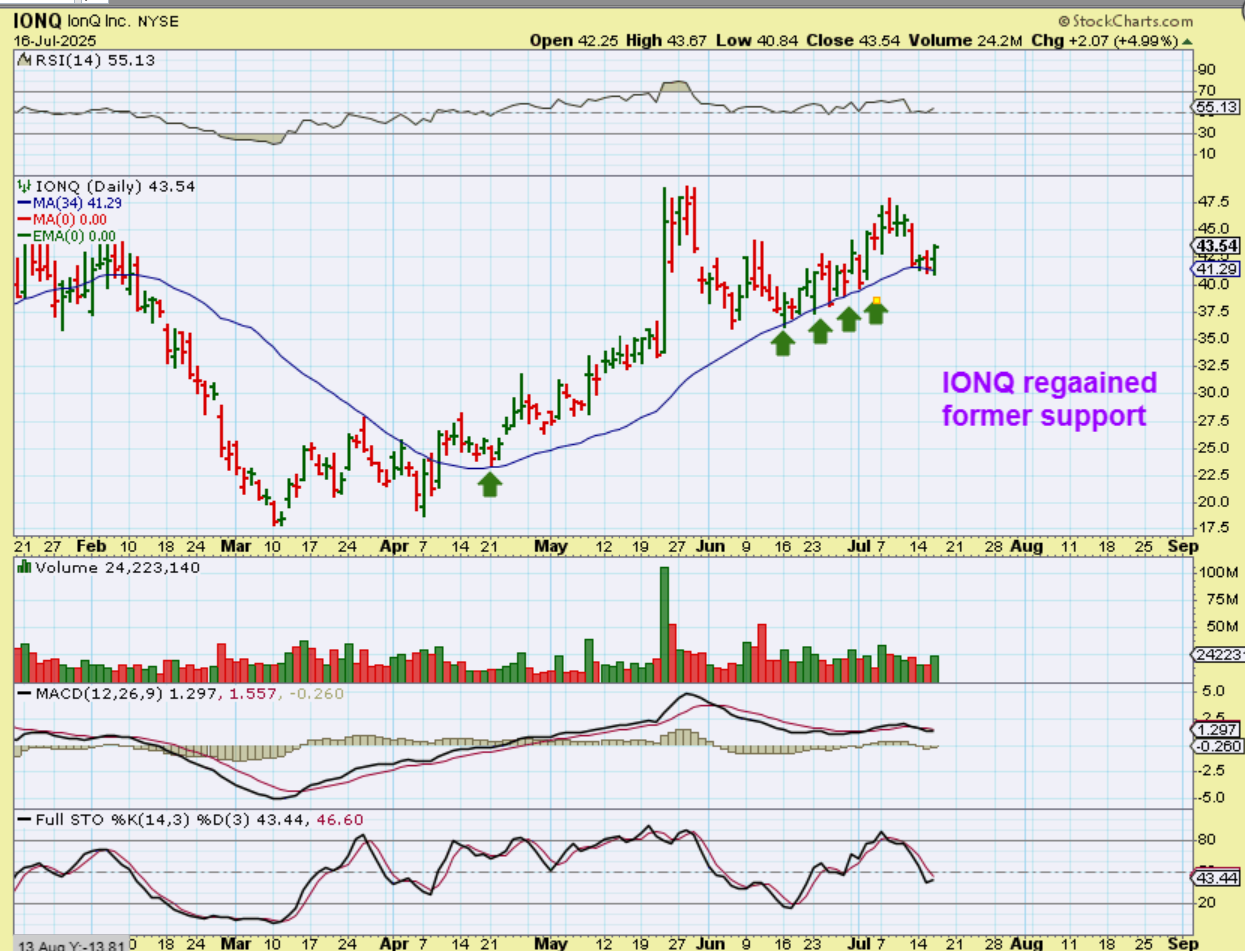Click the 1.297 MACD value tag on axis
1245x951 pixels.
pos(1218,730)
